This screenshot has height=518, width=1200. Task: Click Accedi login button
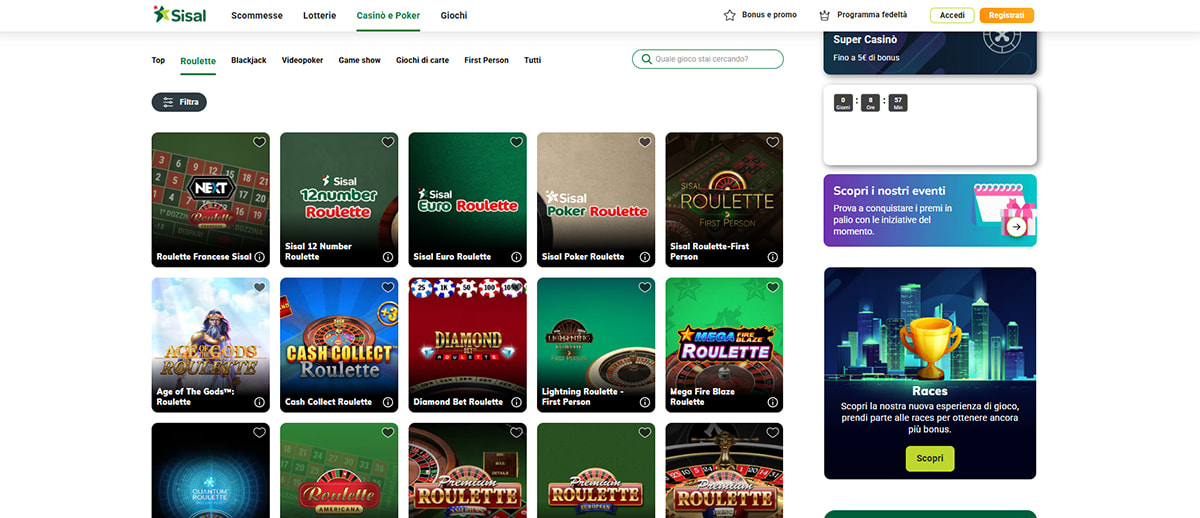[x=952, y=15]
